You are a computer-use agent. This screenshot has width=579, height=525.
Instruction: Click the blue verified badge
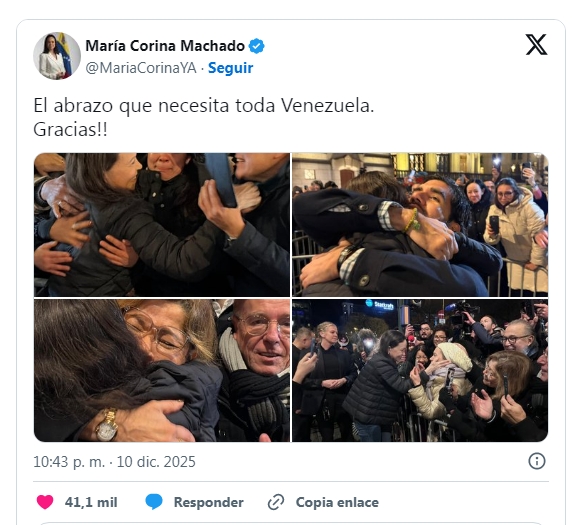(x=256, y=46)
